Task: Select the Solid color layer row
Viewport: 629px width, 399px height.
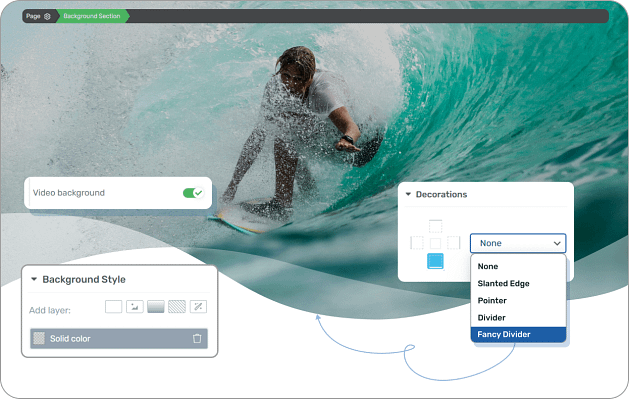Action: tap(119, 338)
